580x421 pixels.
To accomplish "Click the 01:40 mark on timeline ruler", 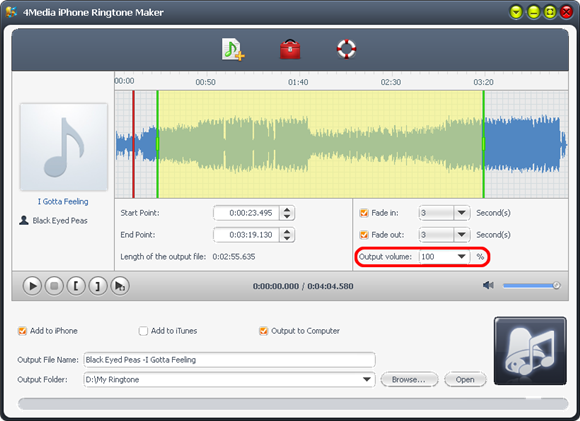I will 298,82.
